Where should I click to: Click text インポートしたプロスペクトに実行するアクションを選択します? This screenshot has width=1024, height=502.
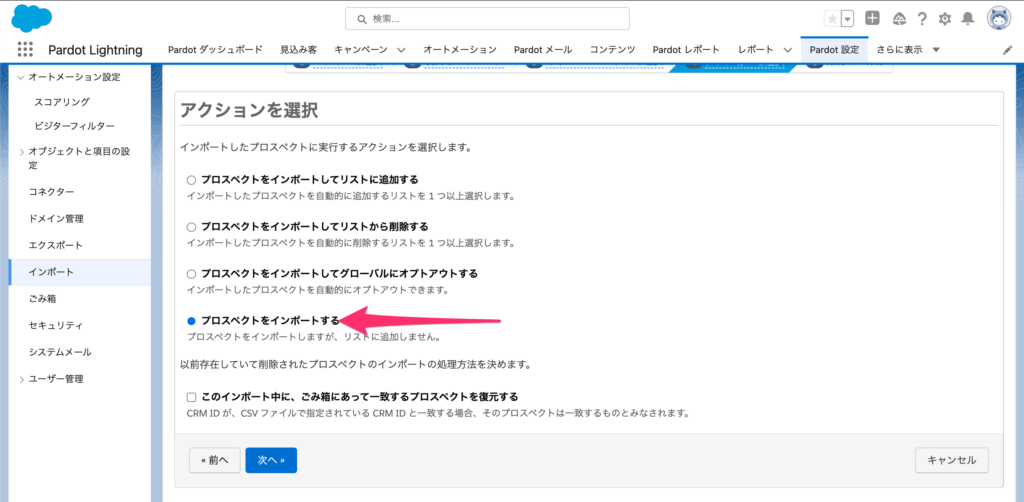(326, 148)
